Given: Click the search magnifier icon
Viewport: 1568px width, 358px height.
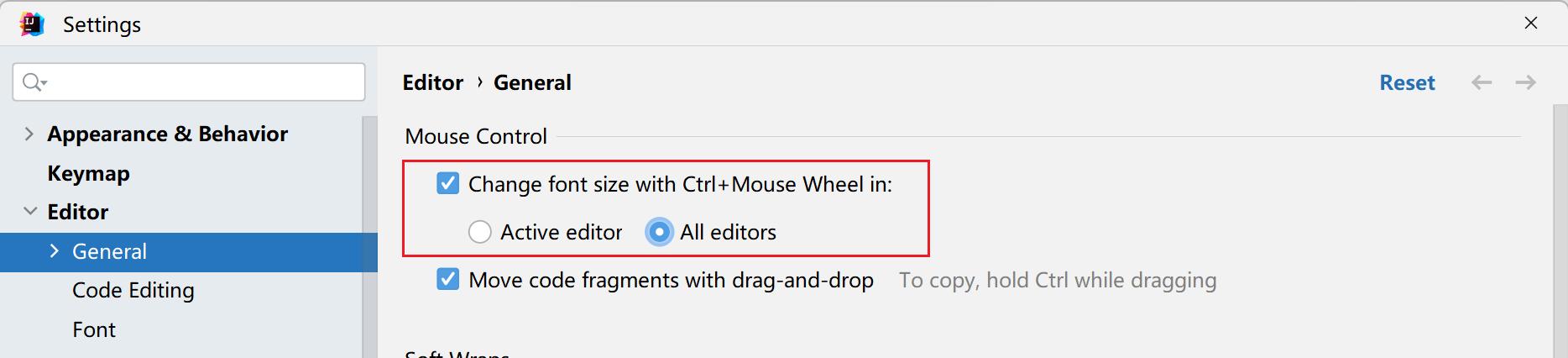Looking at the screenshot, I should click(x=34, y=82).
